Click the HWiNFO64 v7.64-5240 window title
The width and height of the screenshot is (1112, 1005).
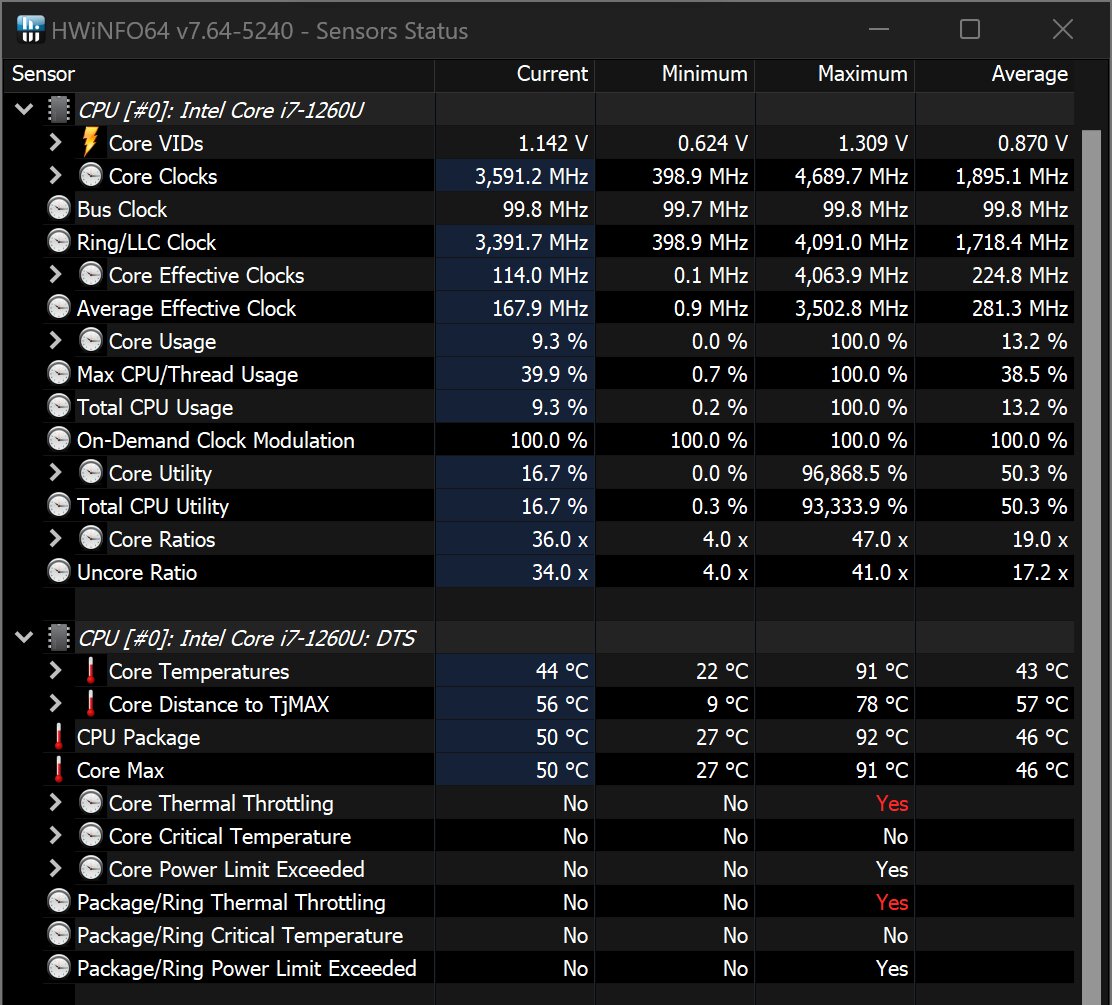(x=260, y=30)
